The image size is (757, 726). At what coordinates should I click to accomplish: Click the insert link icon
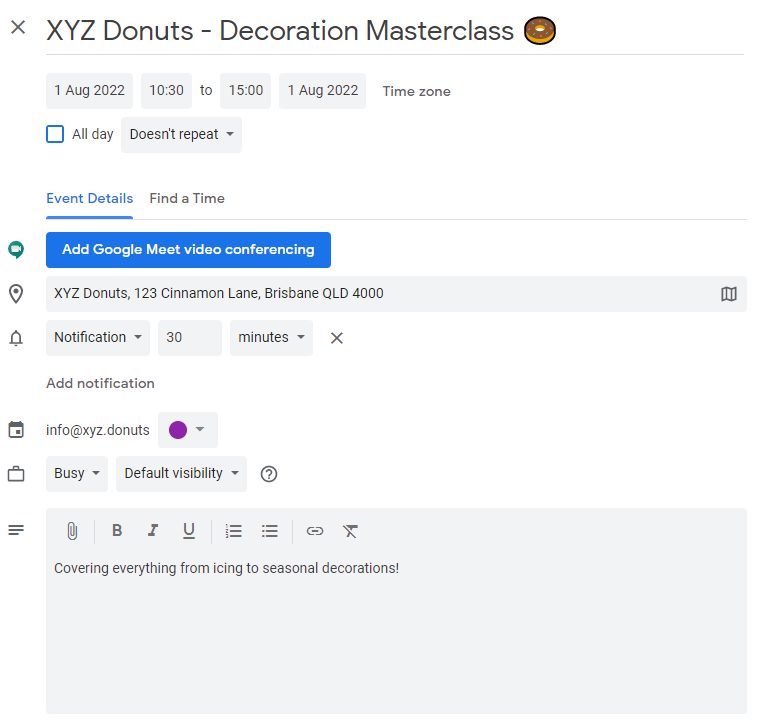click(315, 531)
